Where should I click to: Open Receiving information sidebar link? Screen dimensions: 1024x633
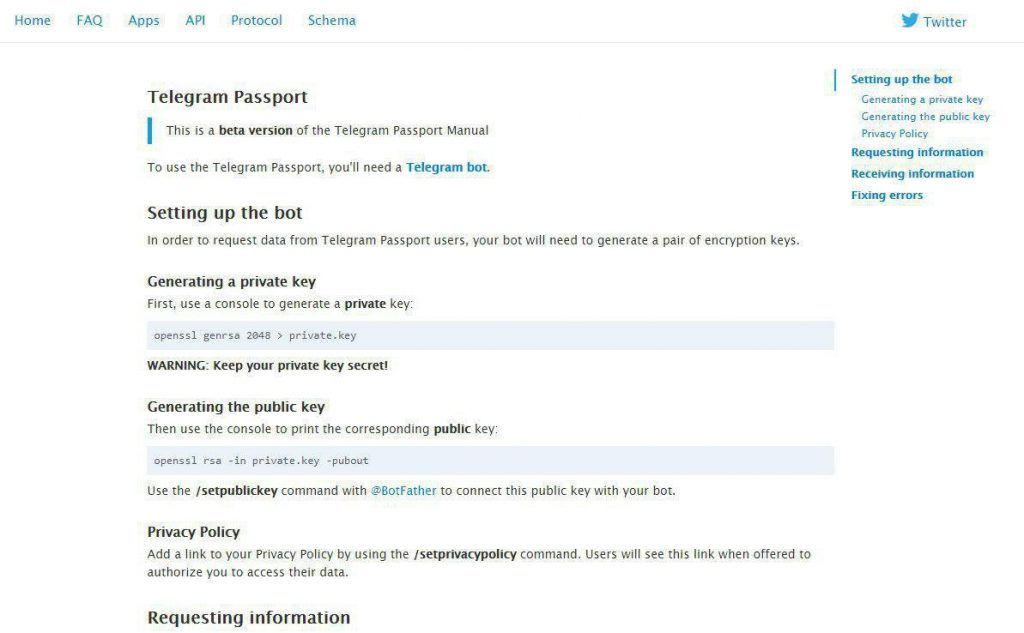click(912, 174)
